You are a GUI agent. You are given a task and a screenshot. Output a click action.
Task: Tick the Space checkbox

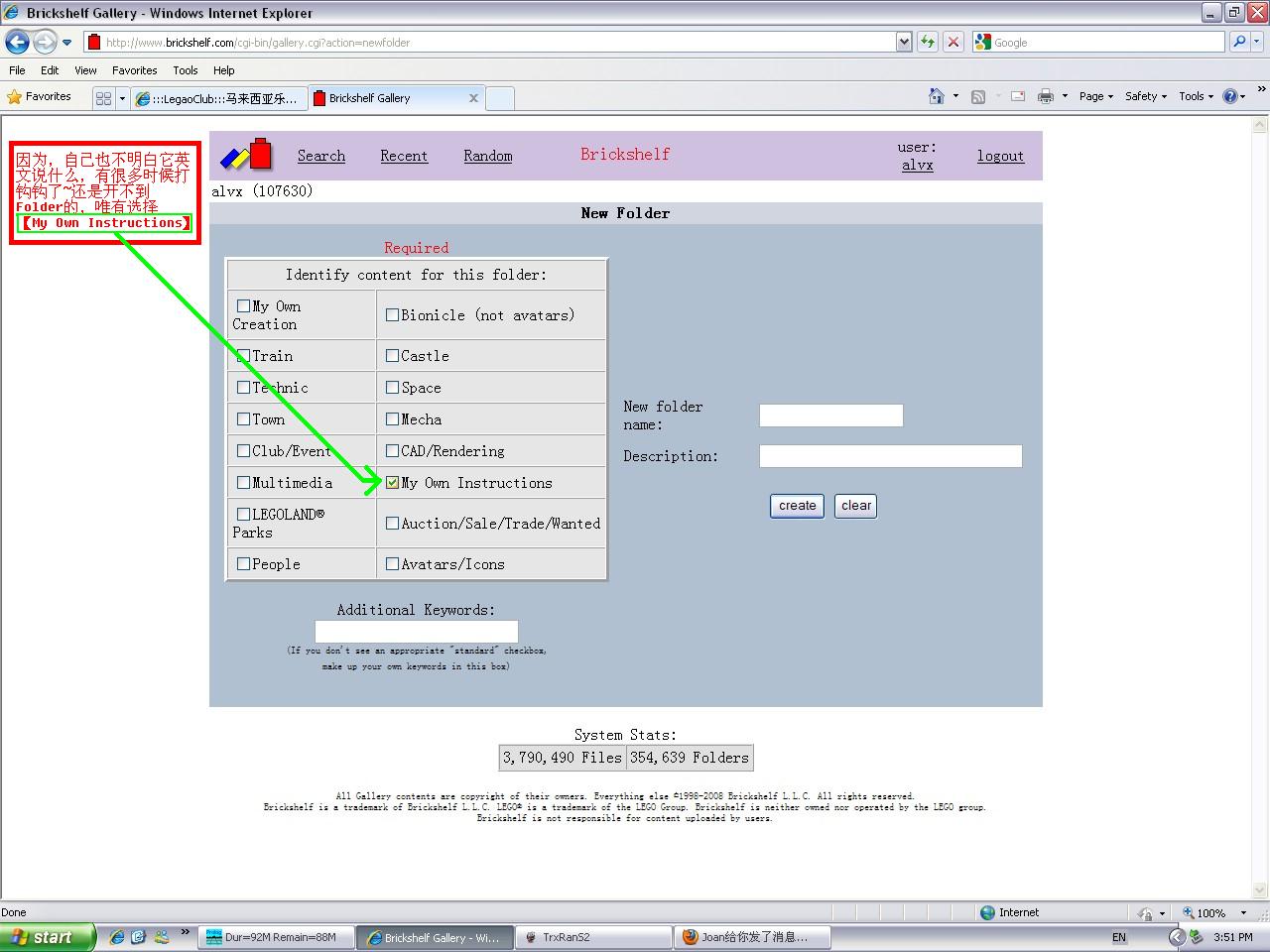[x=392, y=388]
